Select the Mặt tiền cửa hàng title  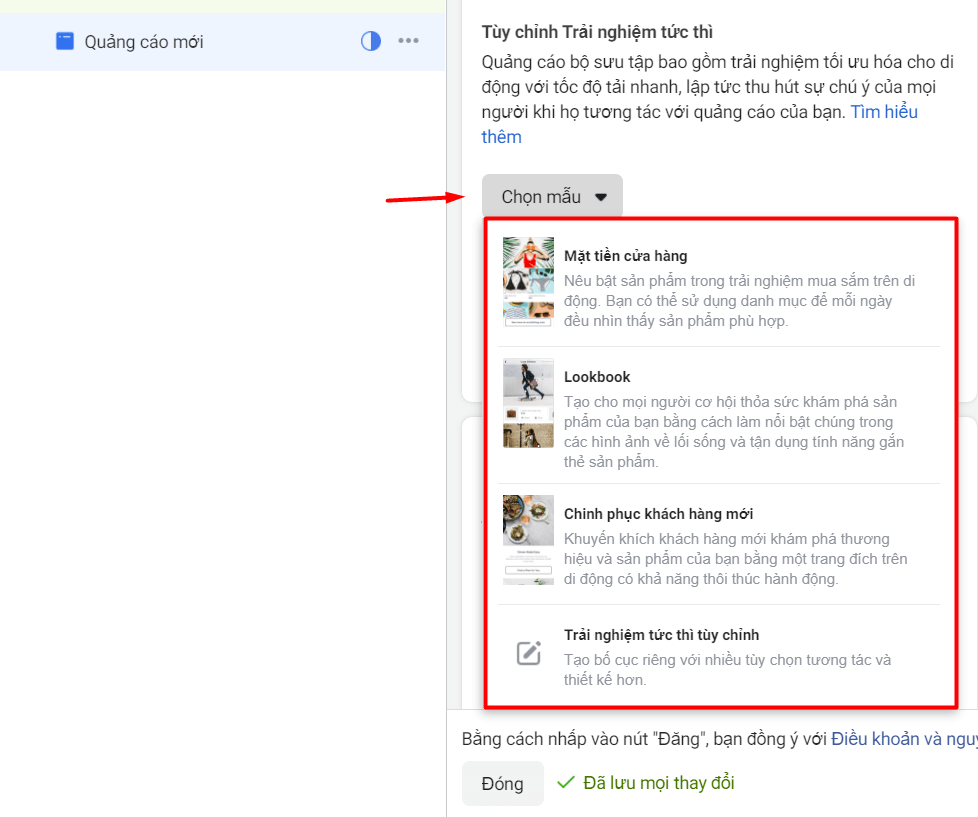coord(625,256)
